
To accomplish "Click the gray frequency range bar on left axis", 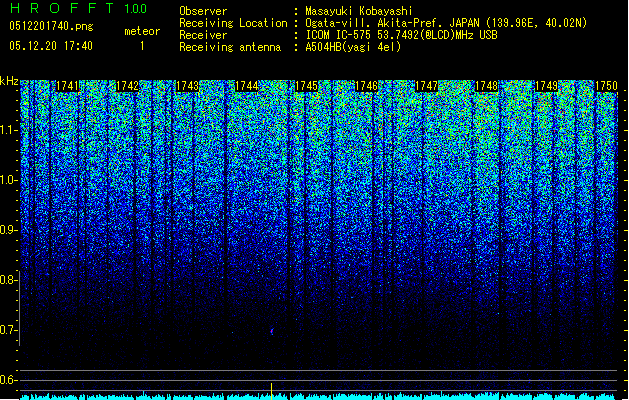I will [19, 308].
